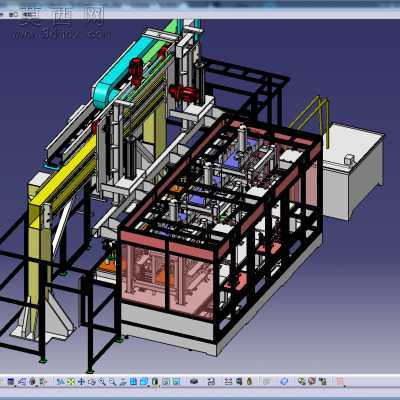Click the Normal View icon
Image resolution: width=400 pixels, height=400 pixels.
pyautogui.click(x=123, y=382)
